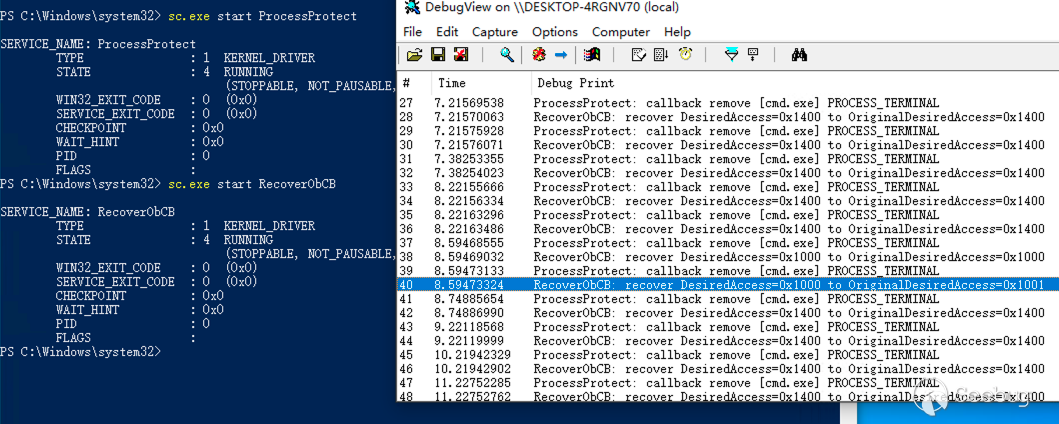Switch time format using the clock icon
1059x424 pixels.
pyautogui.click(x=685, y=55)
